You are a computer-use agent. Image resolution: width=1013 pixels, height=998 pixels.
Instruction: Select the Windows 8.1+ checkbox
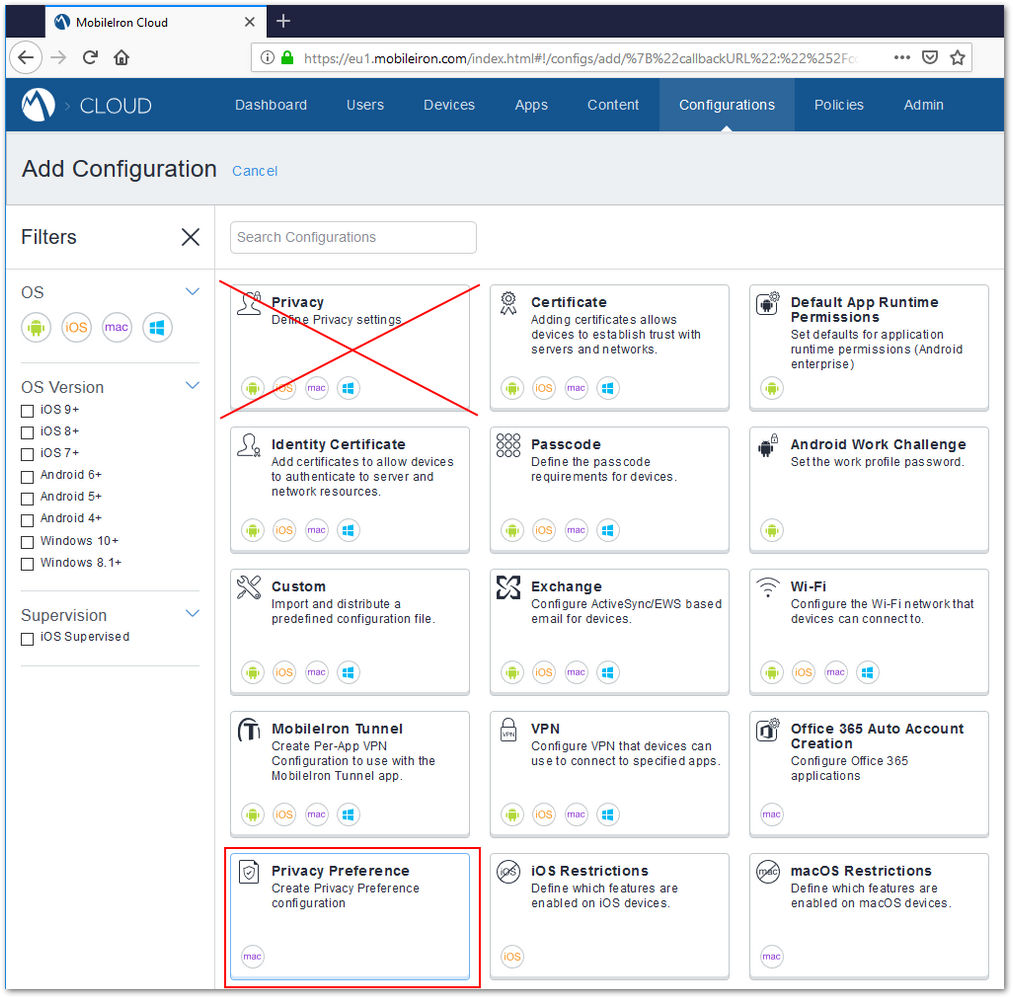coord(27,564)
